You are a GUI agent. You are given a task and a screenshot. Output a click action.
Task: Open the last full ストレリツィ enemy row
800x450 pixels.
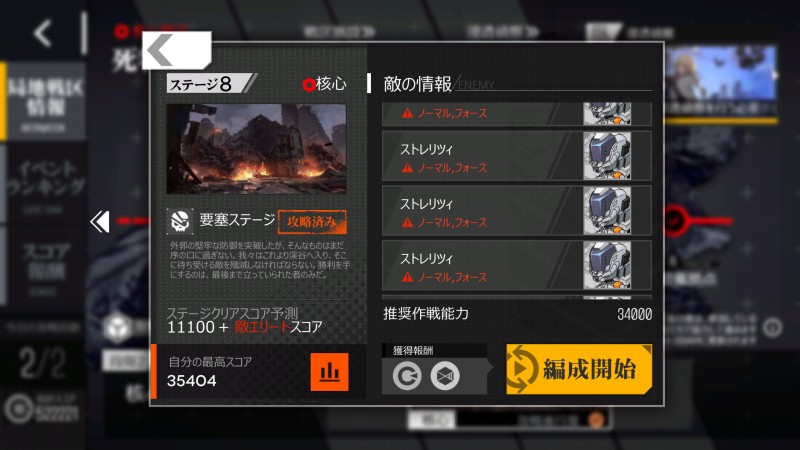516,265
